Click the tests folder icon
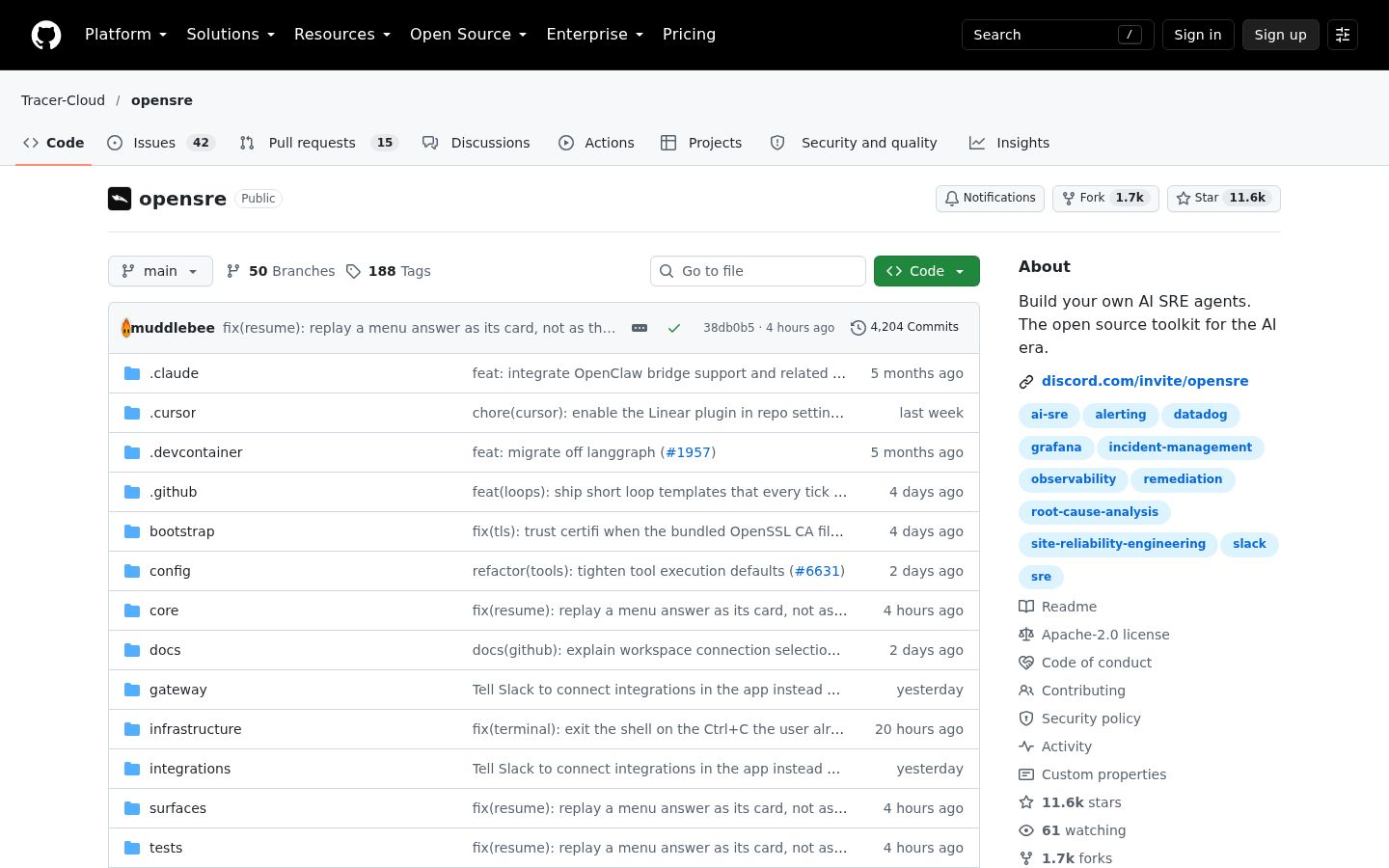 click(x=132, y=848)
